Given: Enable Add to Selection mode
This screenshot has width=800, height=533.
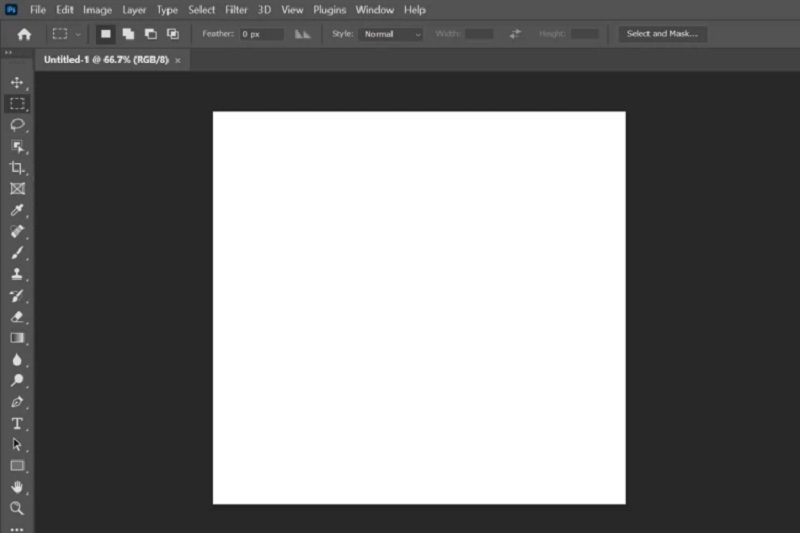Looking at the screenshot, I should [x=128, y=34].
